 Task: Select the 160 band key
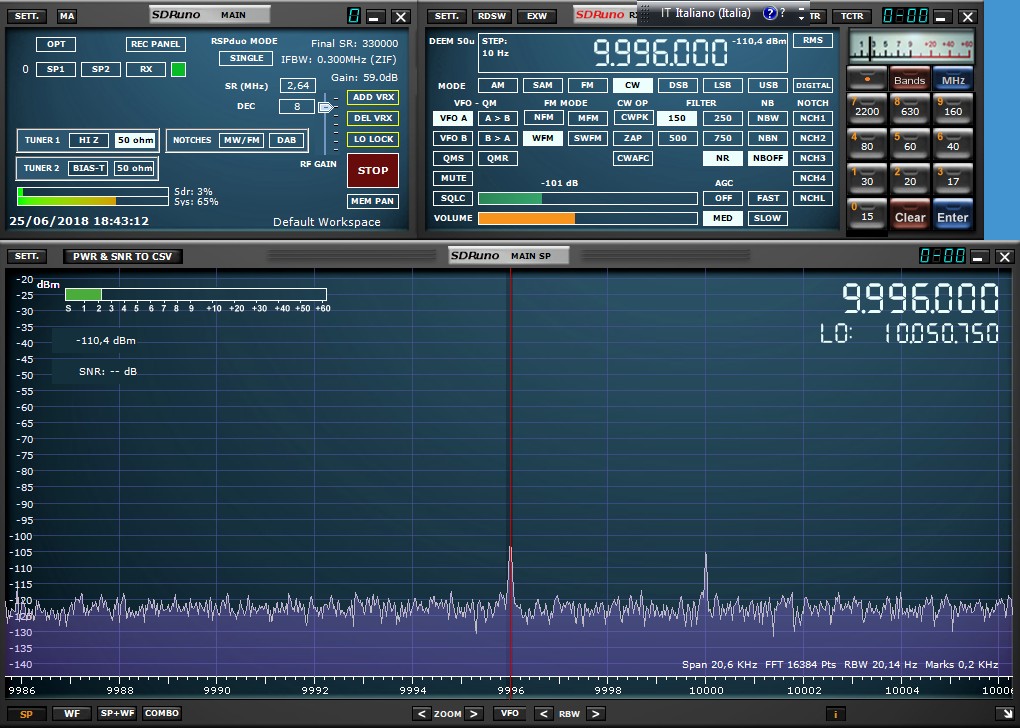952,111
